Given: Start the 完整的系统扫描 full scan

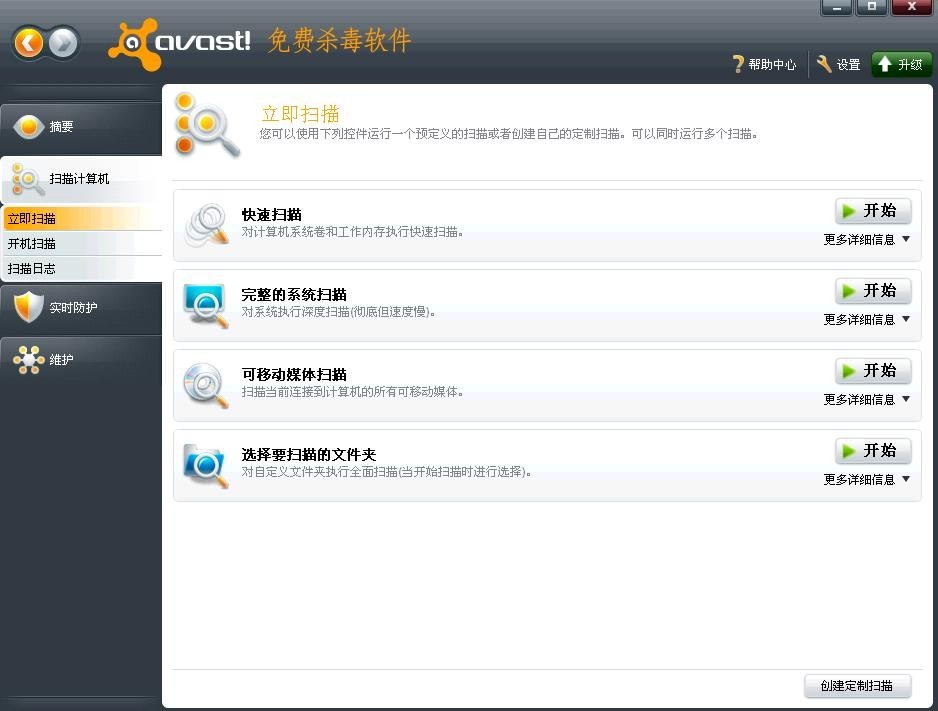Looking at the screenshot, I should point(873,291).
